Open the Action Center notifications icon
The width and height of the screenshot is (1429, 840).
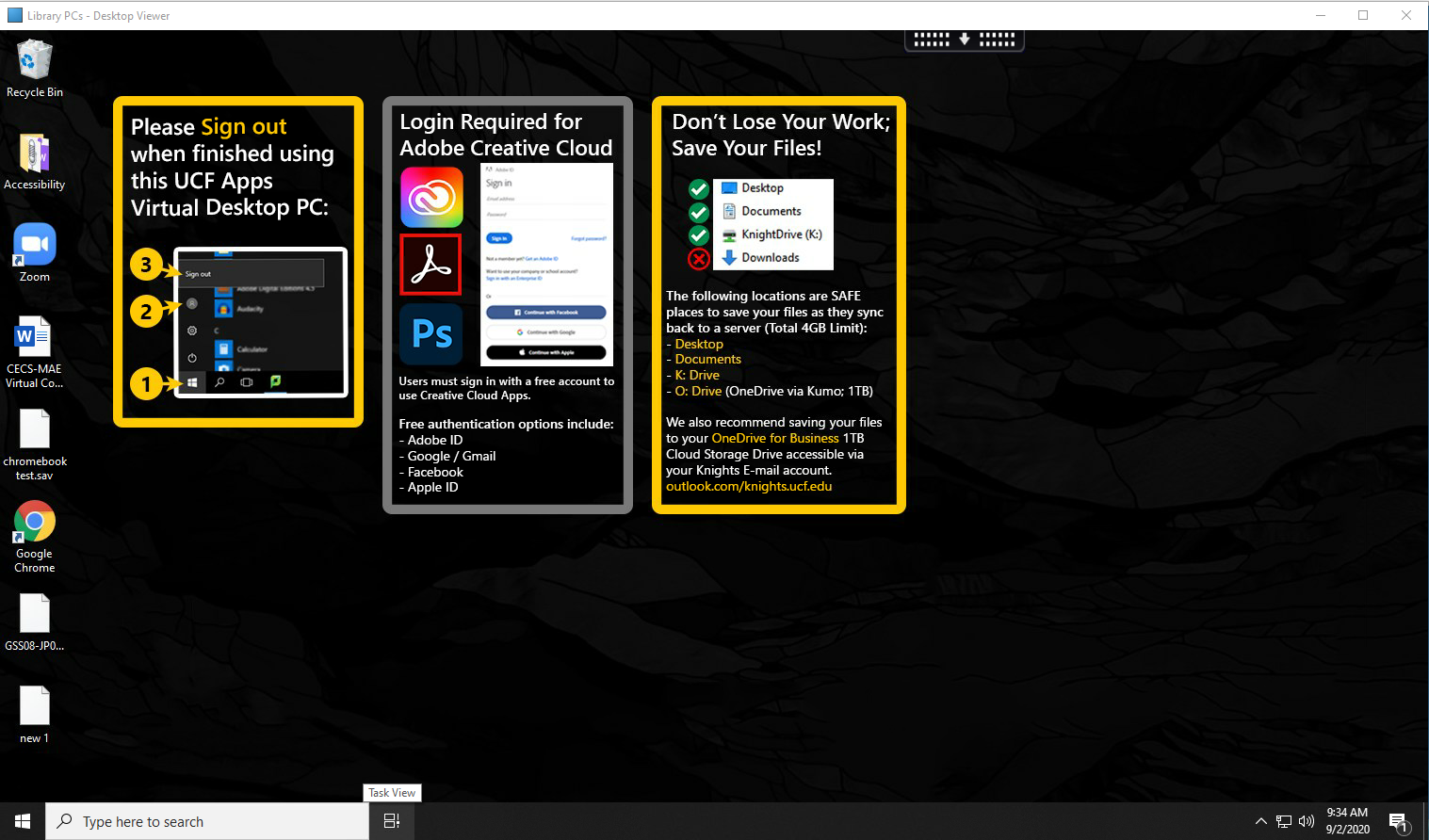coord(1399,821)
